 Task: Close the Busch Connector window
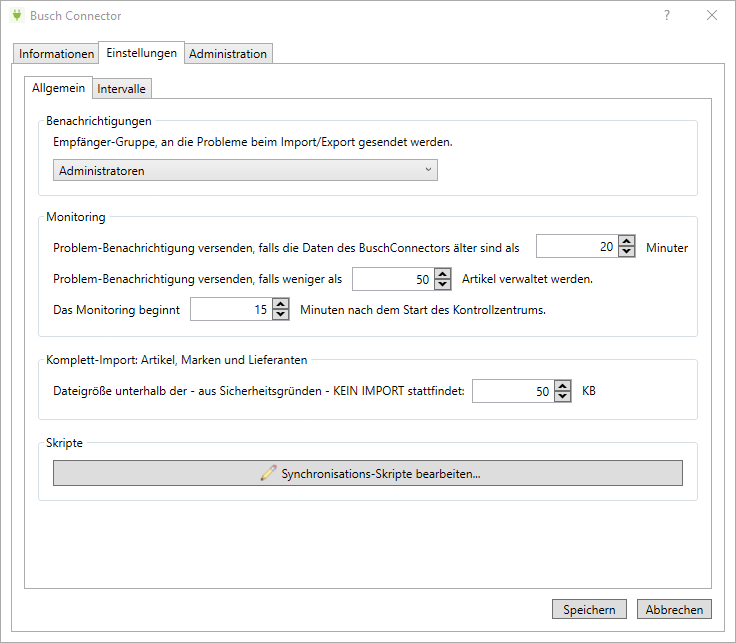click(x=712, y=16)
